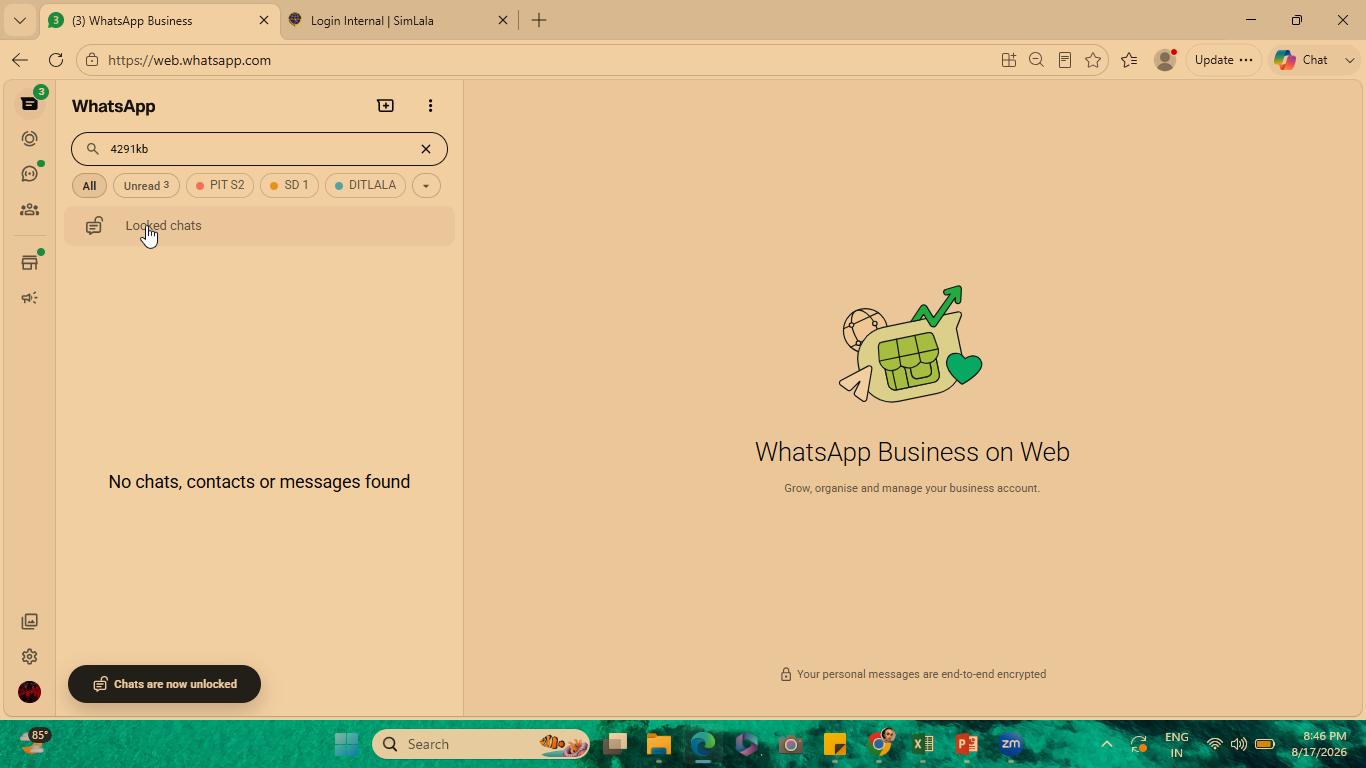Expand the Copilot Chat dropdown arrow

1349,60
